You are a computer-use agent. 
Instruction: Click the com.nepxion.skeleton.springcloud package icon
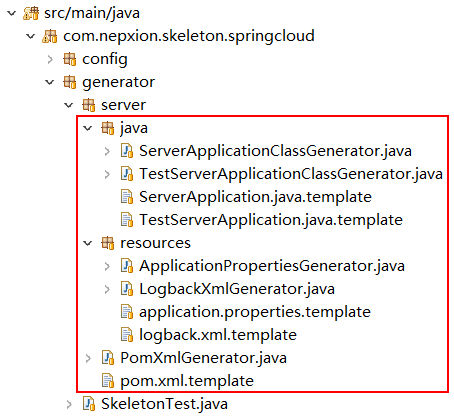50,36
